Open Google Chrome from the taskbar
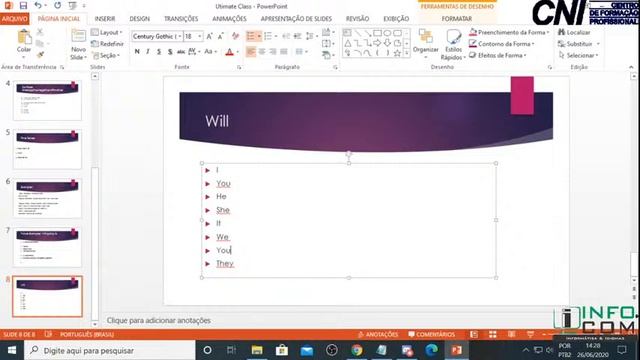 coord(357,350)
